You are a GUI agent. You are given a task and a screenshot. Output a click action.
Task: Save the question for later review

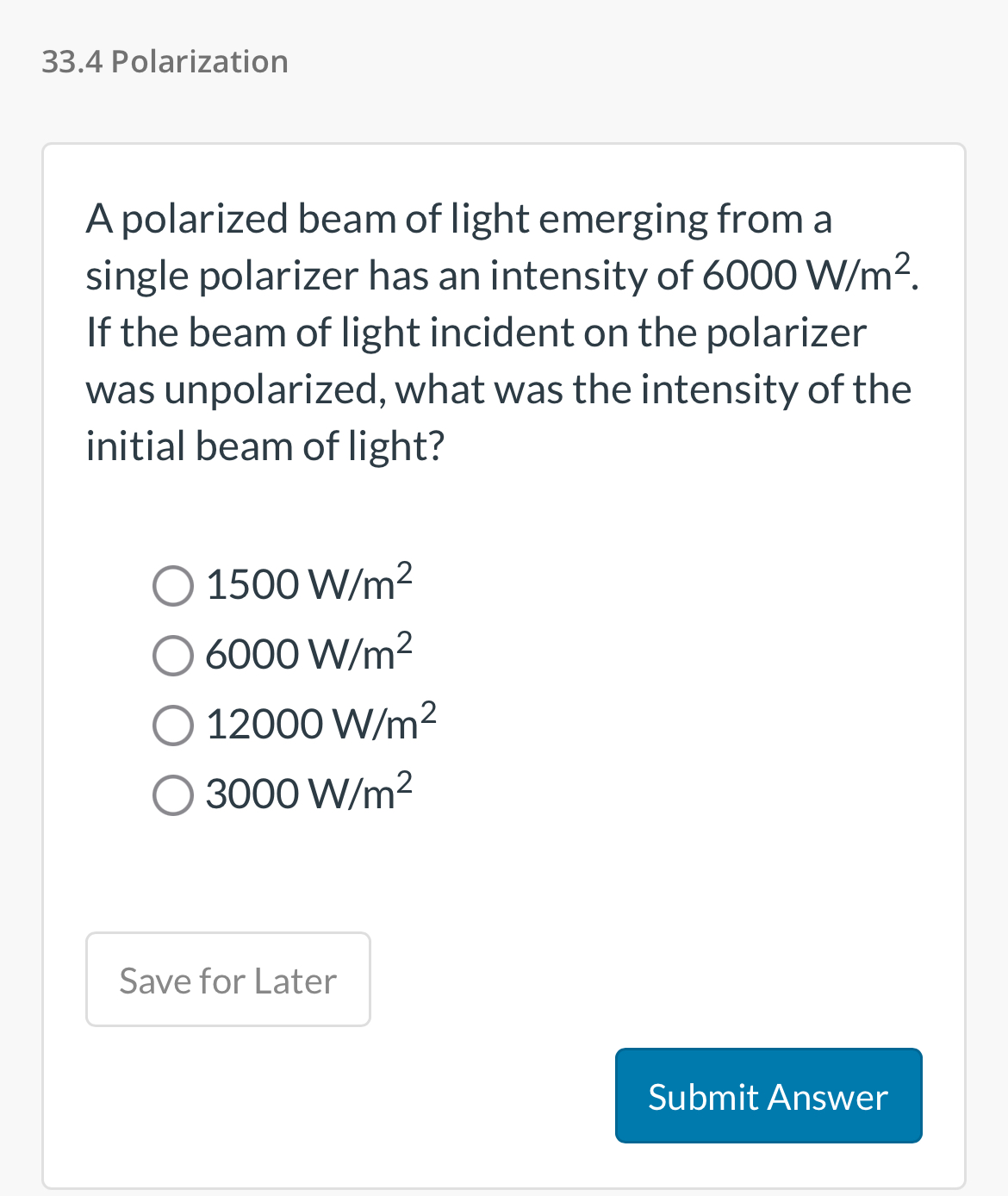pos(227,979)
